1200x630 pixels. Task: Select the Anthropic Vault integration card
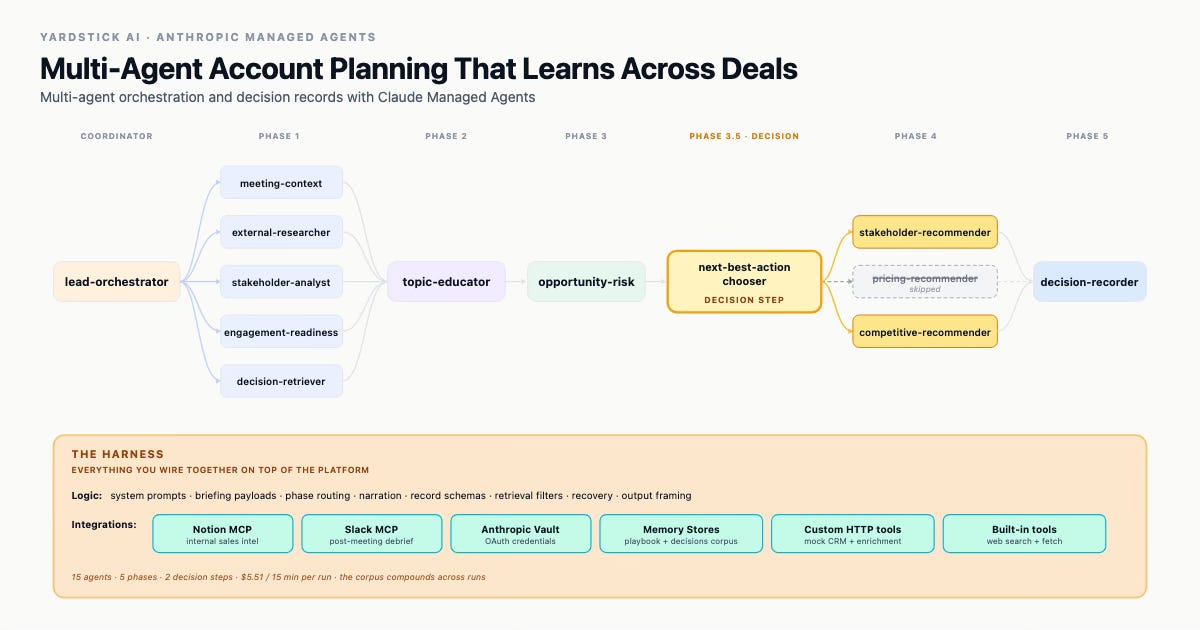(521, 534)
